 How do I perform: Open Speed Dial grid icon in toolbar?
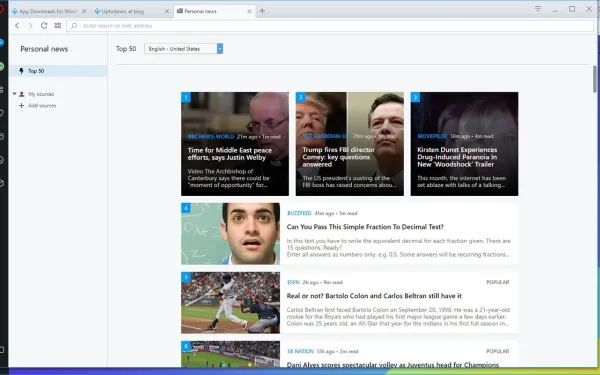click(58, 26)
